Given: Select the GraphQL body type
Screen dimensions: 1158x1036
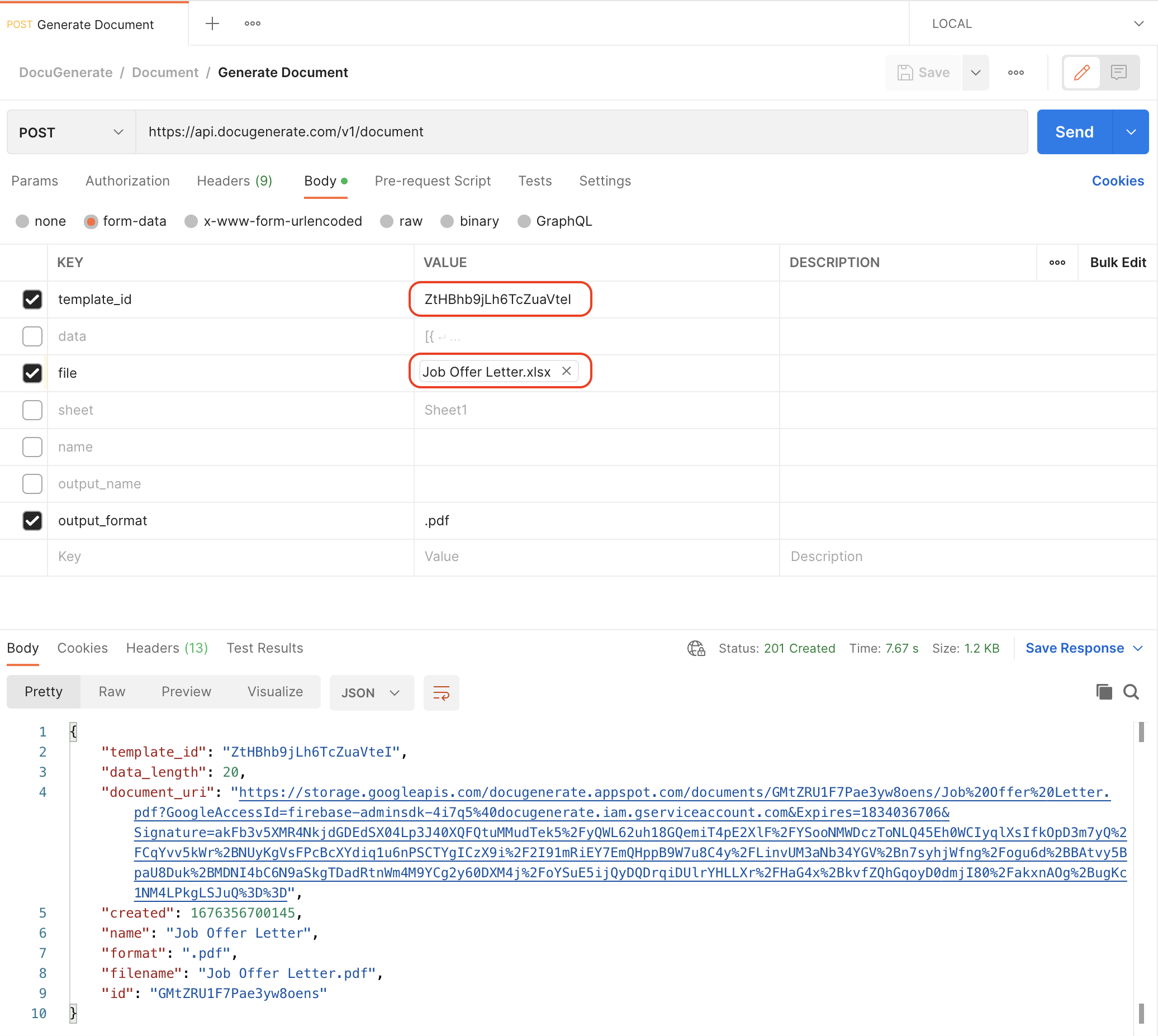Looking at the screenshot, I should click(x=524, y=221).
